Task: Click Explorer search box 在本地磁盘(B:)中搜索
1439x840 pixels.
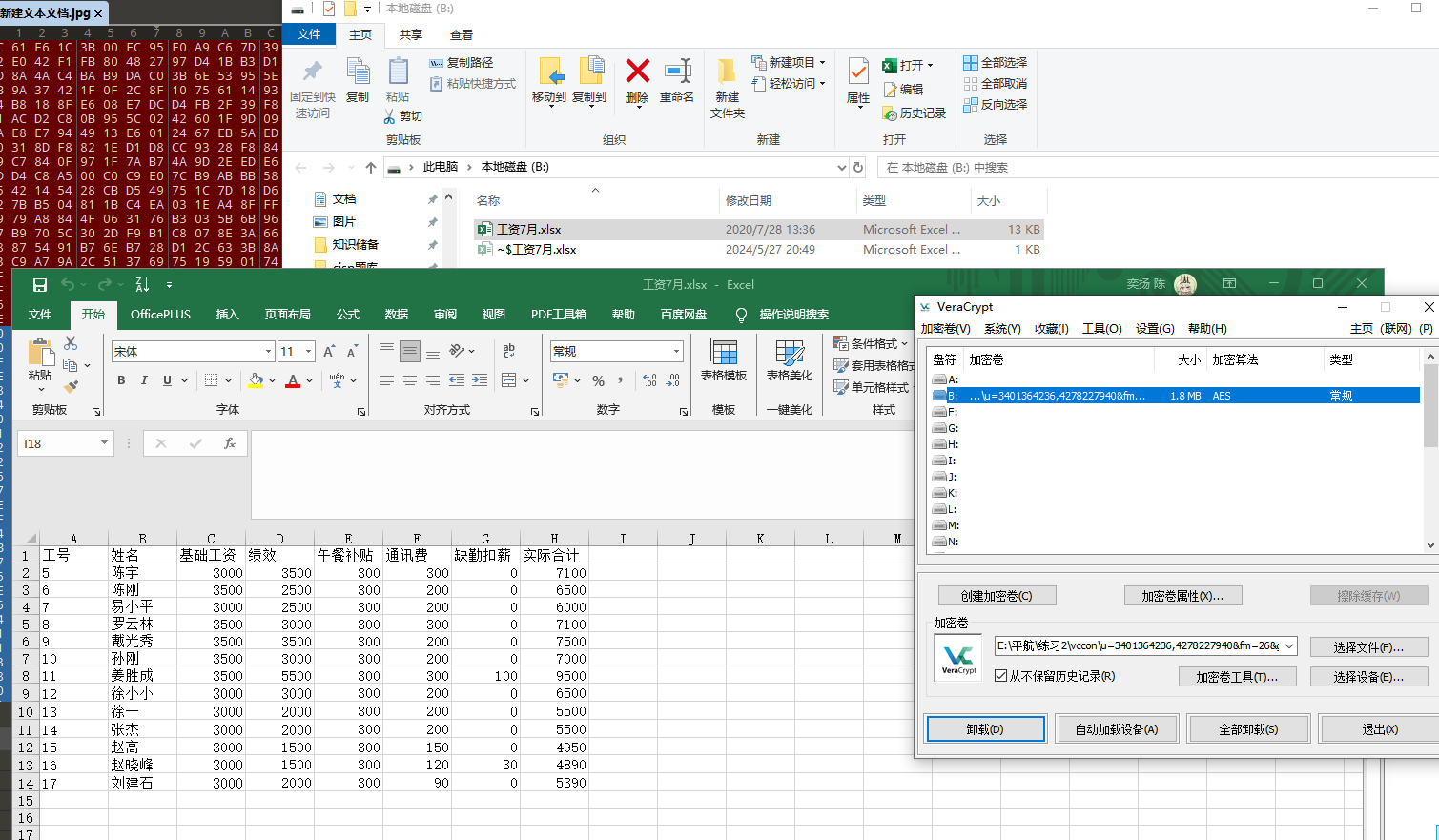Action: click(1159, 168)
